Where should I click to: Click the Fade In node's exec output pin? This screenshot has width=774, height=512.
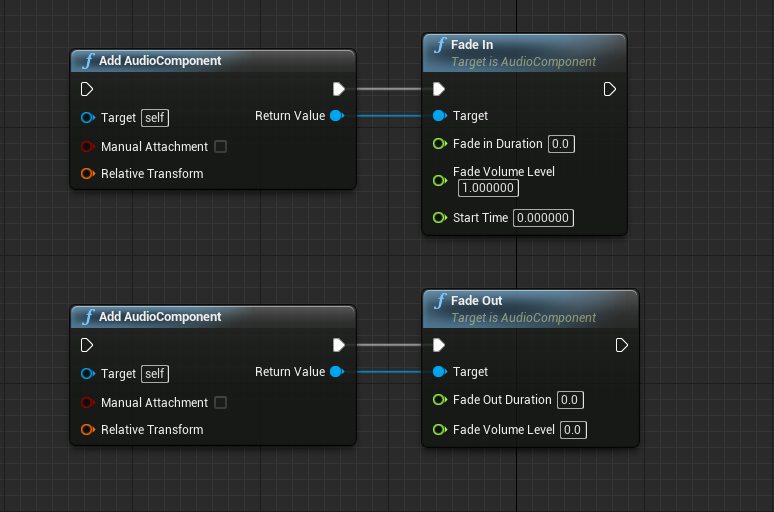[x=610, y=90]
